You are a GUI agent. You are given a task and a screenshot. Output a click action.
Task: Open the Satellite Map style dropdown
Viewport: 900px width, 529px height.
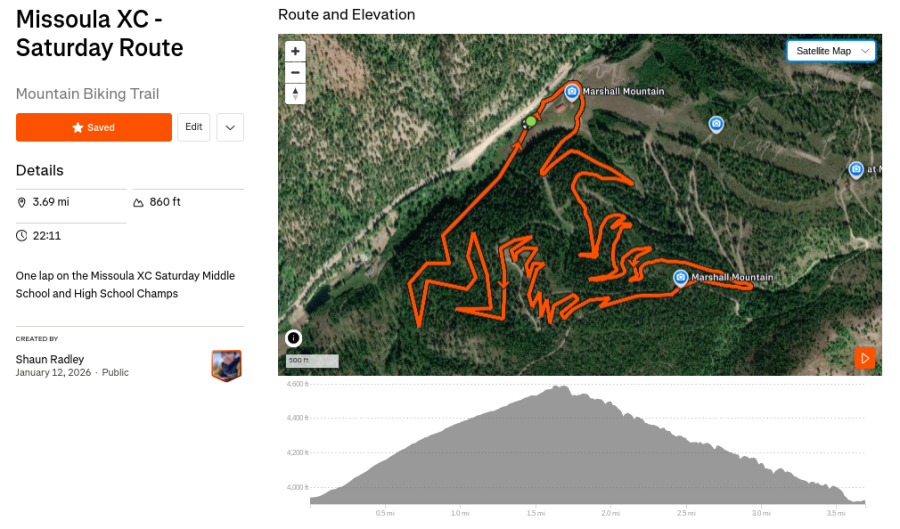(x=831, y=51)
